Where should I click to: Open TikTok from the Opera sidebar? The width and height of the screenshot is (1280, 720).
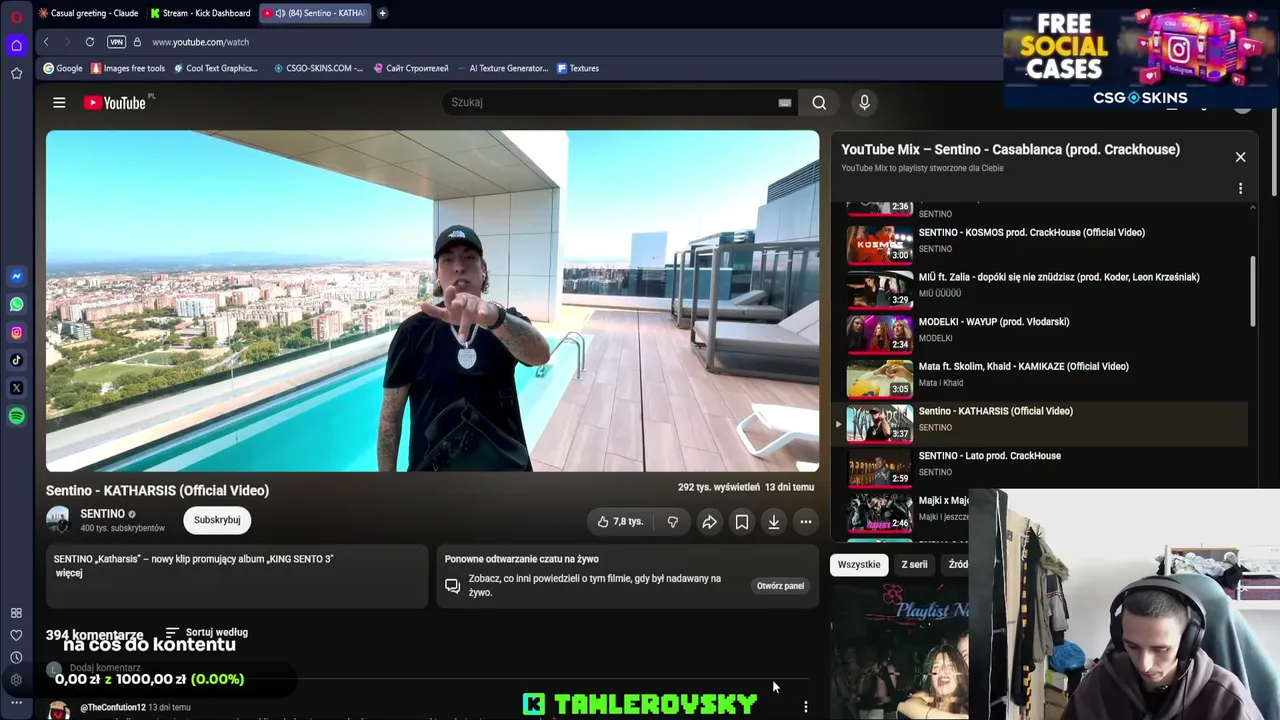(x=16, y=360)
